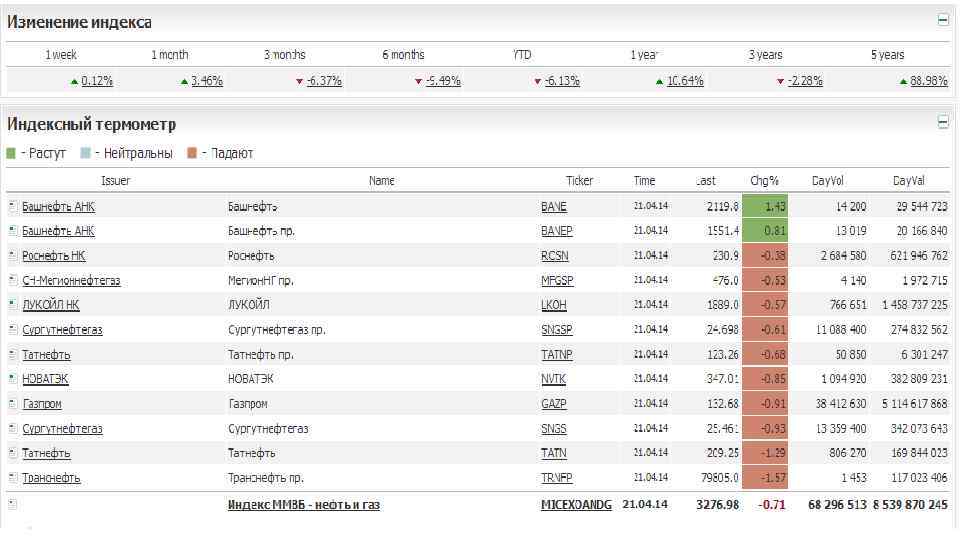Image resolution: width=960 pixels, height=540 pixels.
Task: Open the 5 years change 88.98% link
Action: click(929, 81)
